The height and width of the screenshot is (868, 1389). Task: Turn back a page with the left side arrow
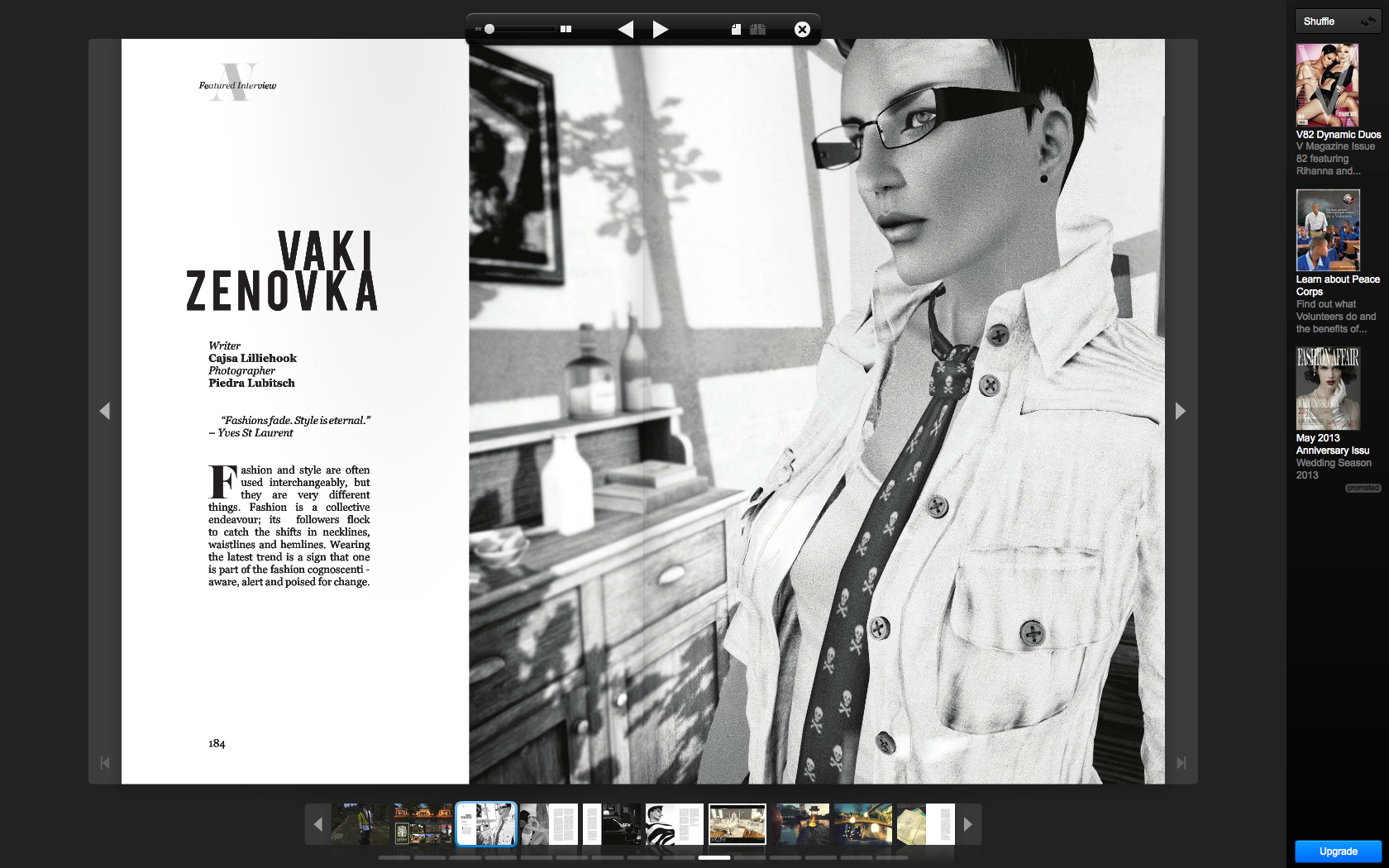(106, 410)
